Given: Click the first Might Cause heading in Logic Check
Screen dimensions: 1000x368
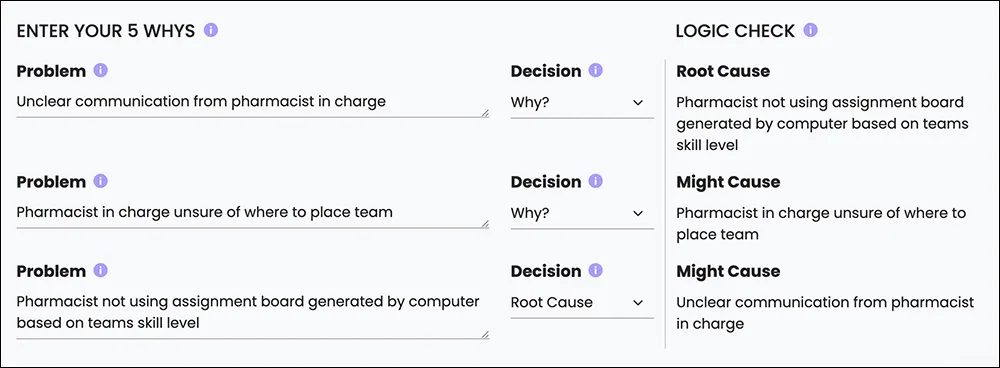Looking at the screenshot, I should [728, 182].
